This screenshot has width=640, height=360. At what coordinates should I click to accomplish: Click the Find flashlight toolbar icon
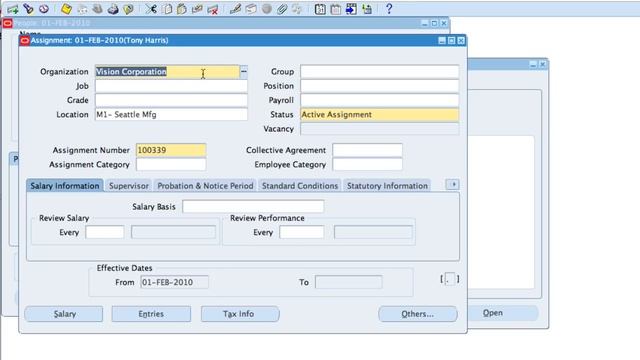click(x=28, y=9)
